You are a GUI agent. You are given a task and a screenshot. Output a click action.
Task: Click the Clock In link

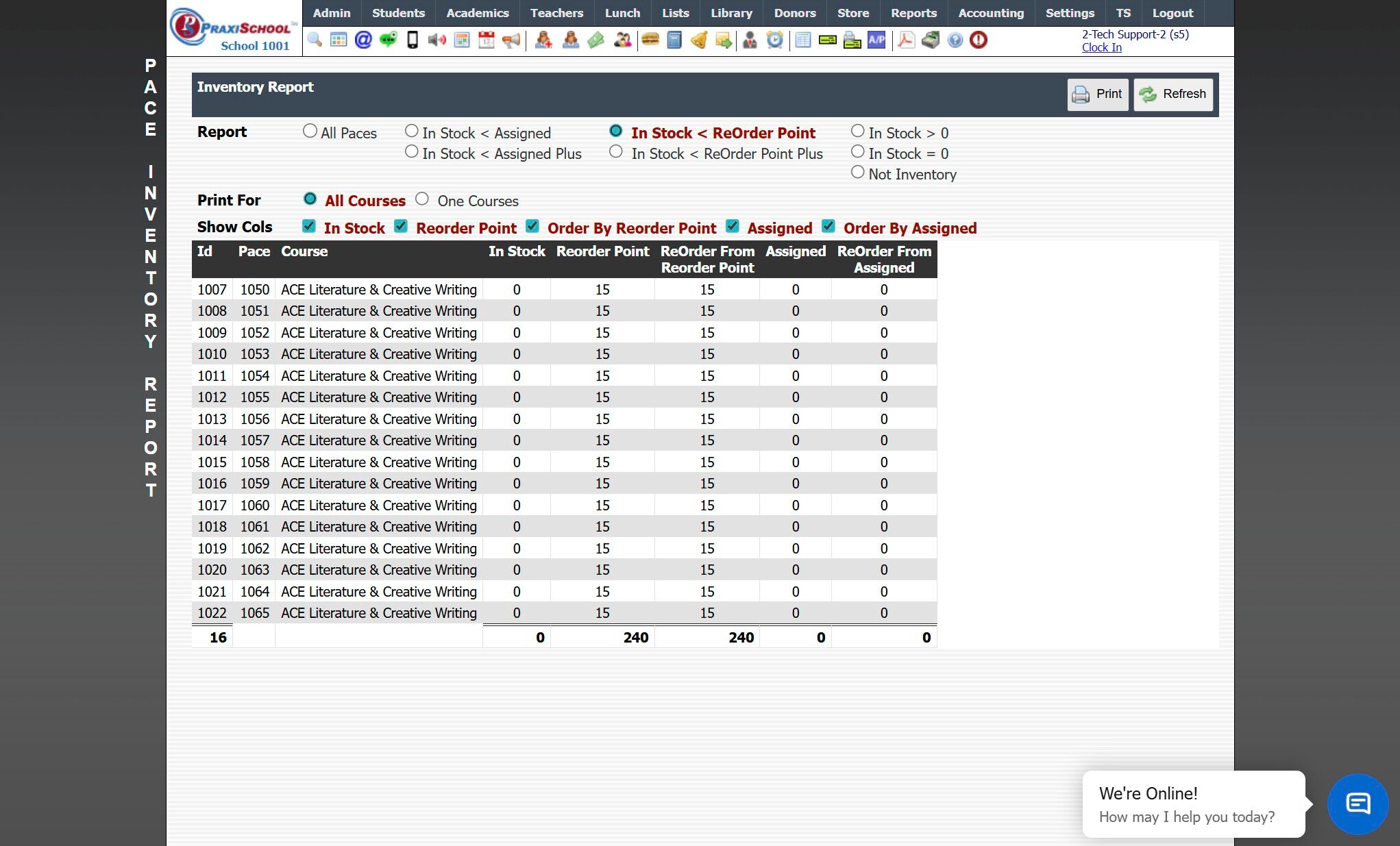pos(1101,47)
